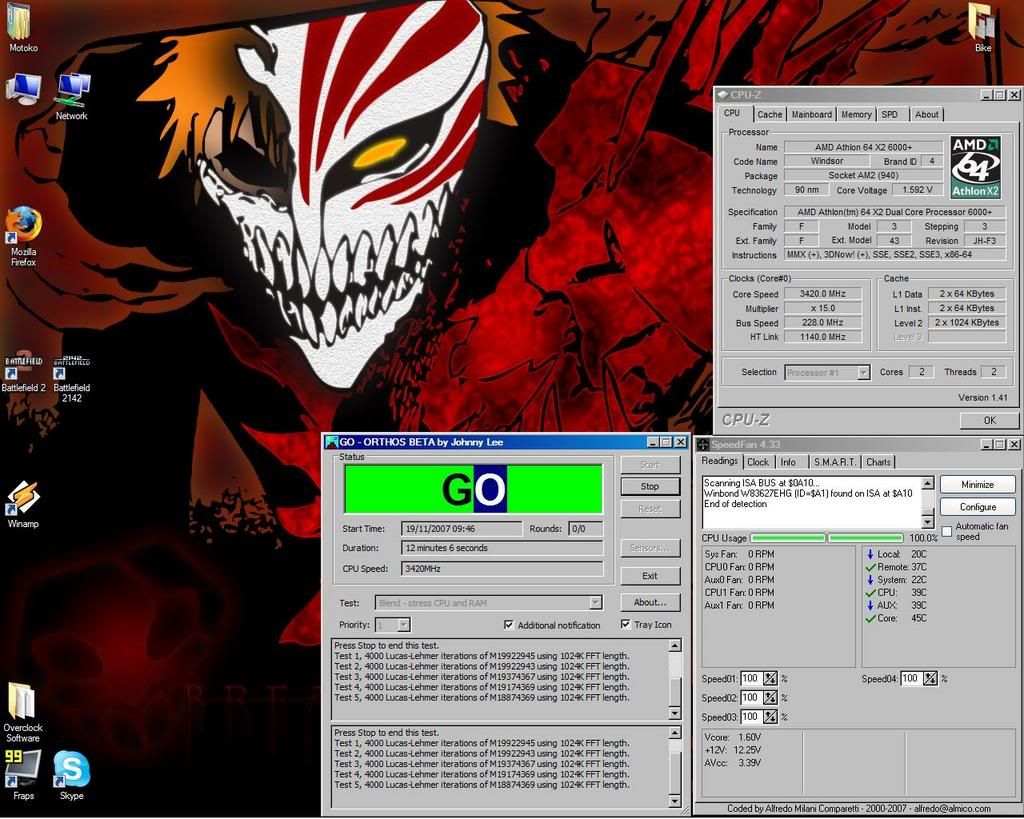Click the SpeedFan detection log scrollbar up arrow
Screen dimensions: 1024x819
927,483
